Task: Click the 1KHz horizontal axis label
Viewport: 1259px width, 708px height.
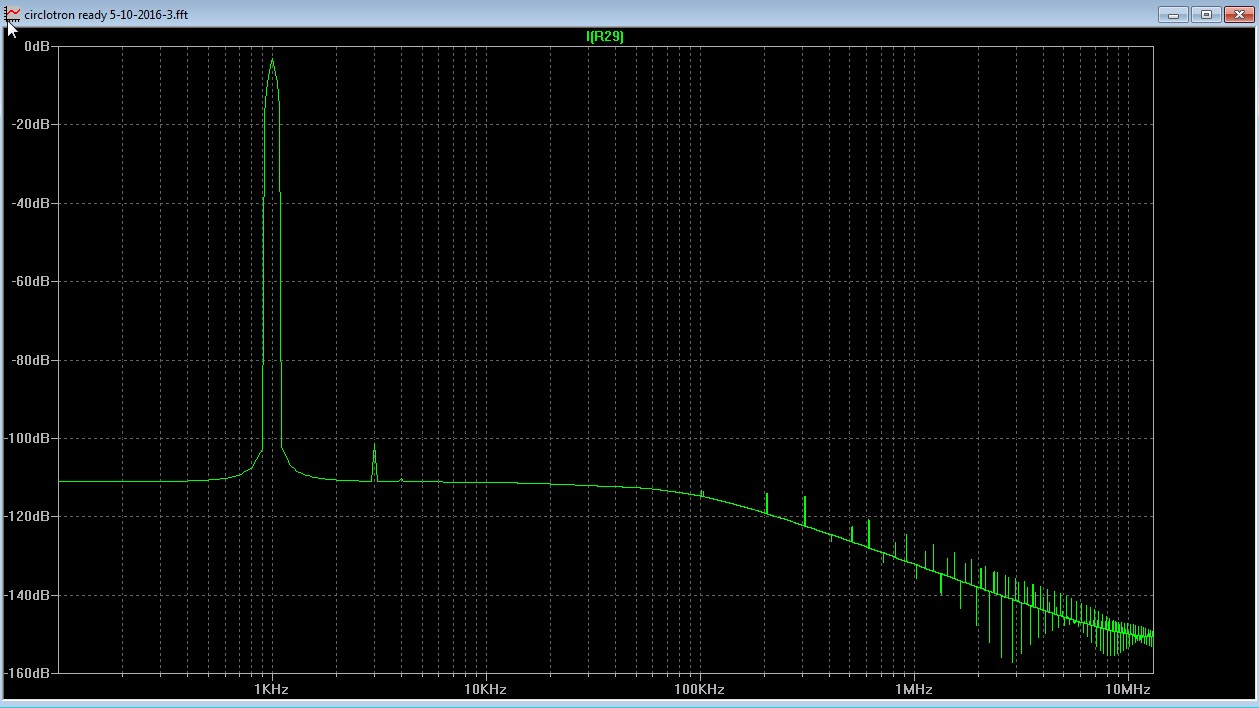Action: tap(271, 690)
